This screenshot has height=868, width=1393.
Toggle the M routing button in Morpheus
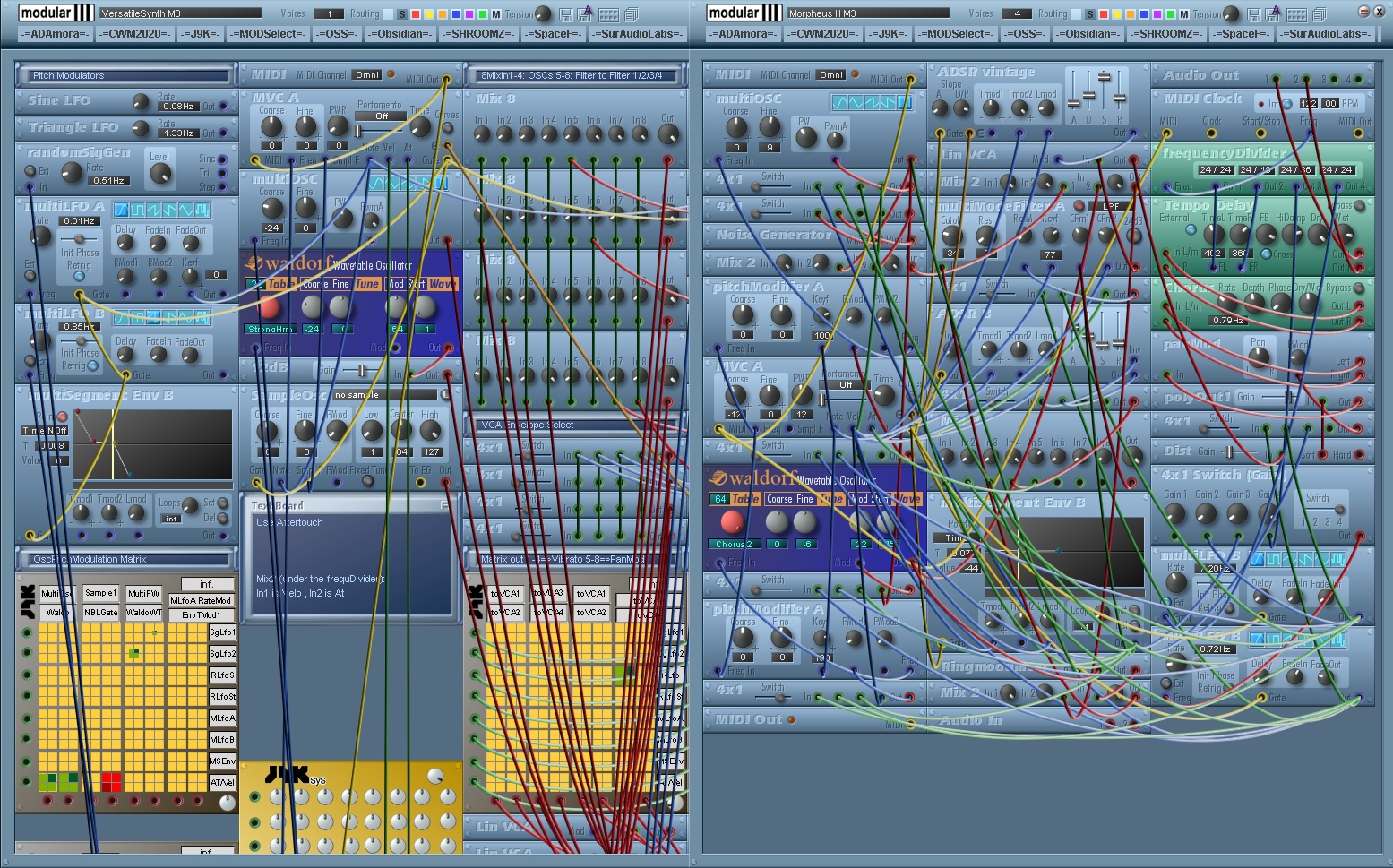pos(1184,14)
